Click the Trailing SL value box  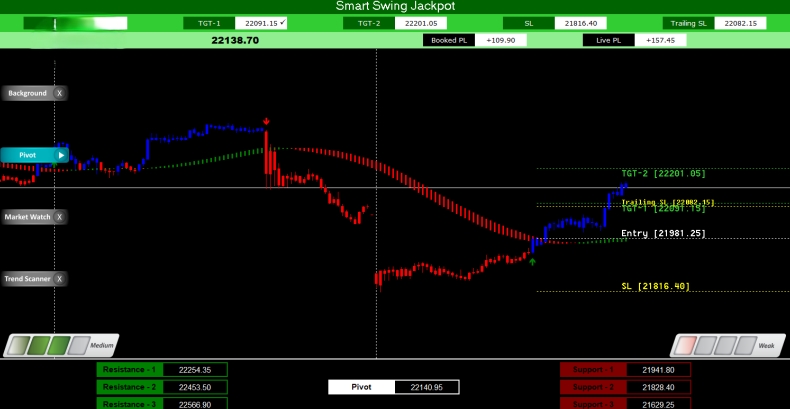[740, 23]
